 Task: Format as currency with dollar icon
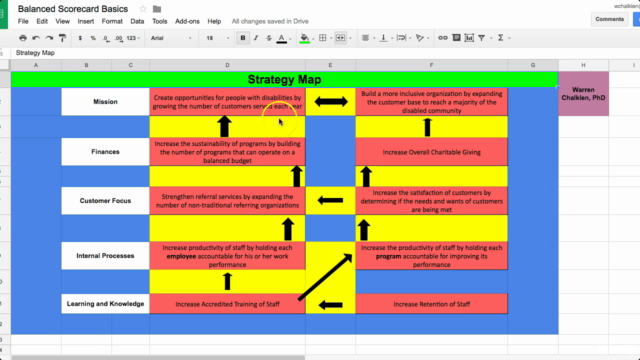point(80,38)
